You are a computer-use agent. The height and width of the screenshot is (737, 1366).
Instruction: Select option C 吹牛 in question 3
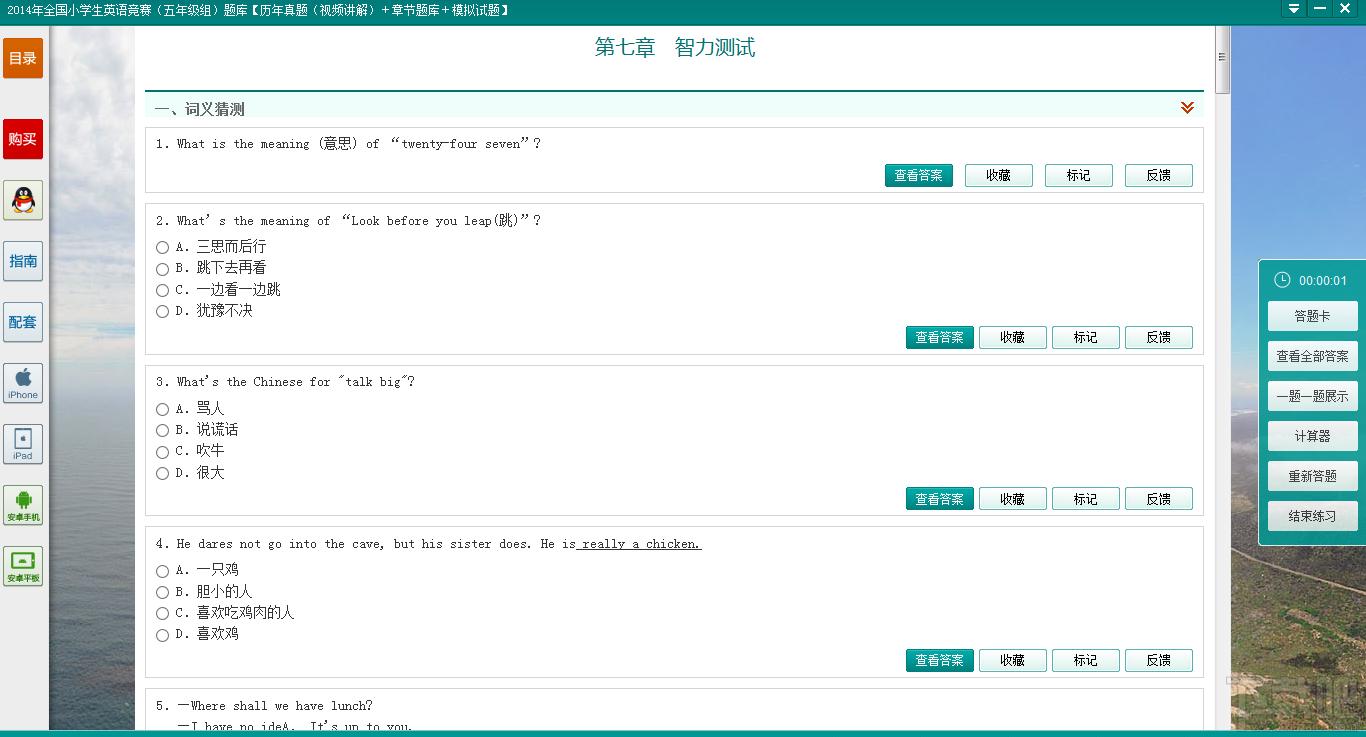(162, 452)
